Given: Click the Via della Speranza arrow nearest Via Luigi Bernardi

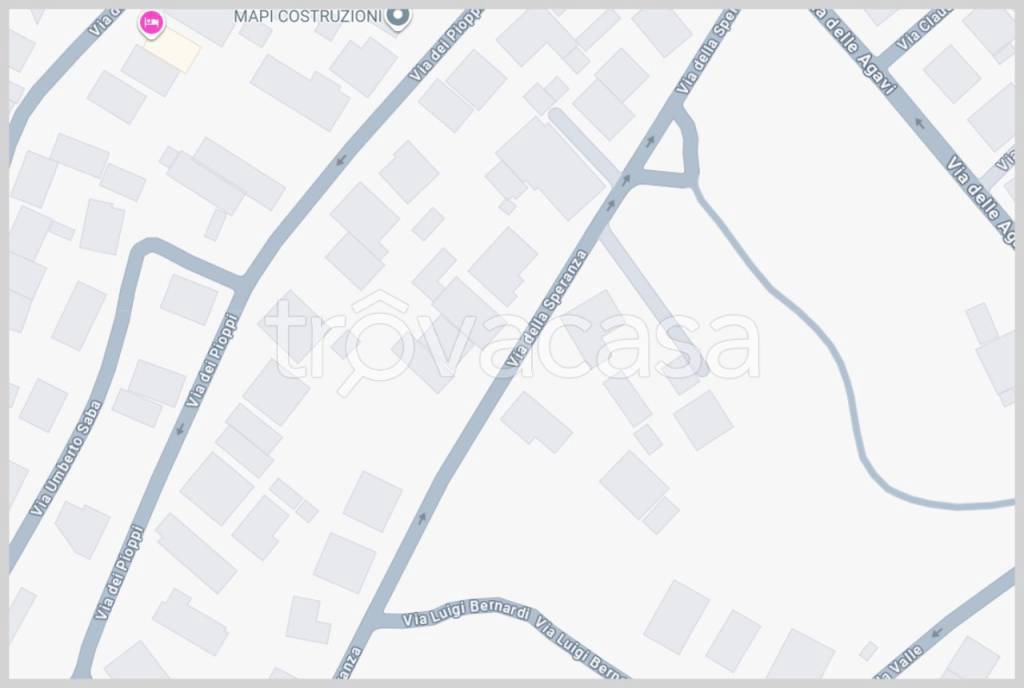Looking at the screenshot, I should 422,518.
